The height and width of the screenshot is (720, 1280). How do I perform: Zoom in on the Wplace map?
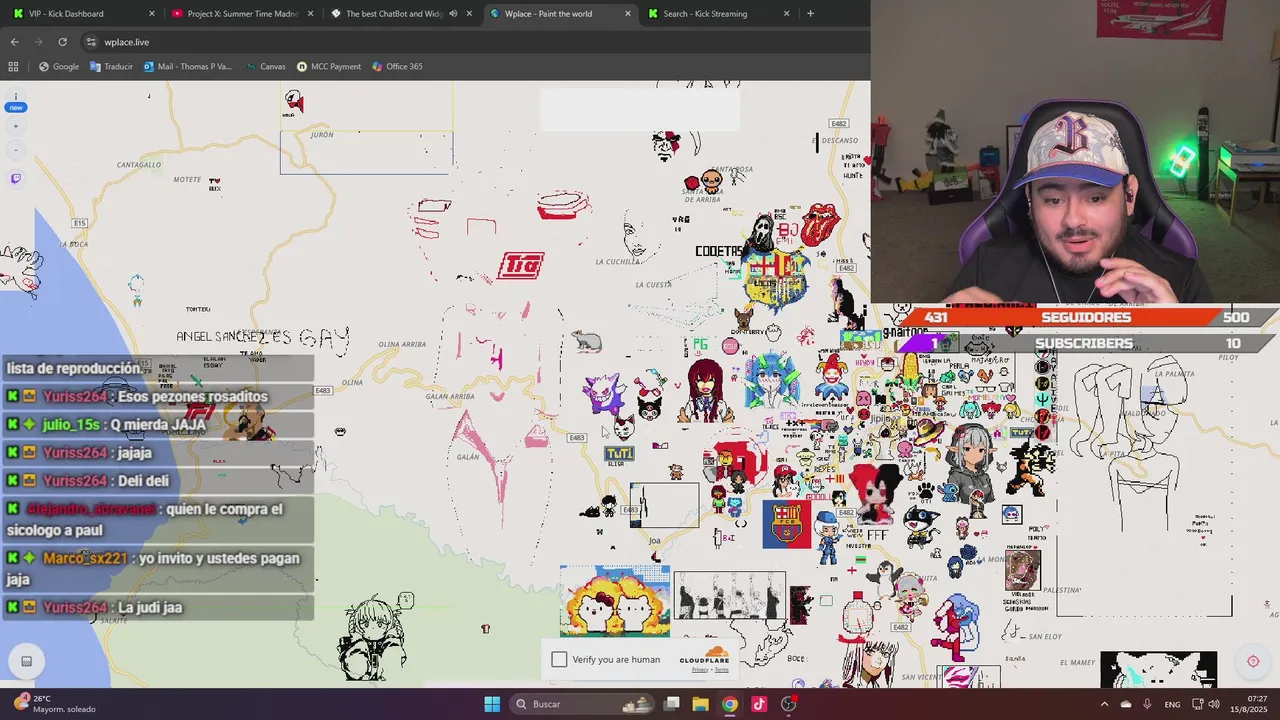click(15, 127)
